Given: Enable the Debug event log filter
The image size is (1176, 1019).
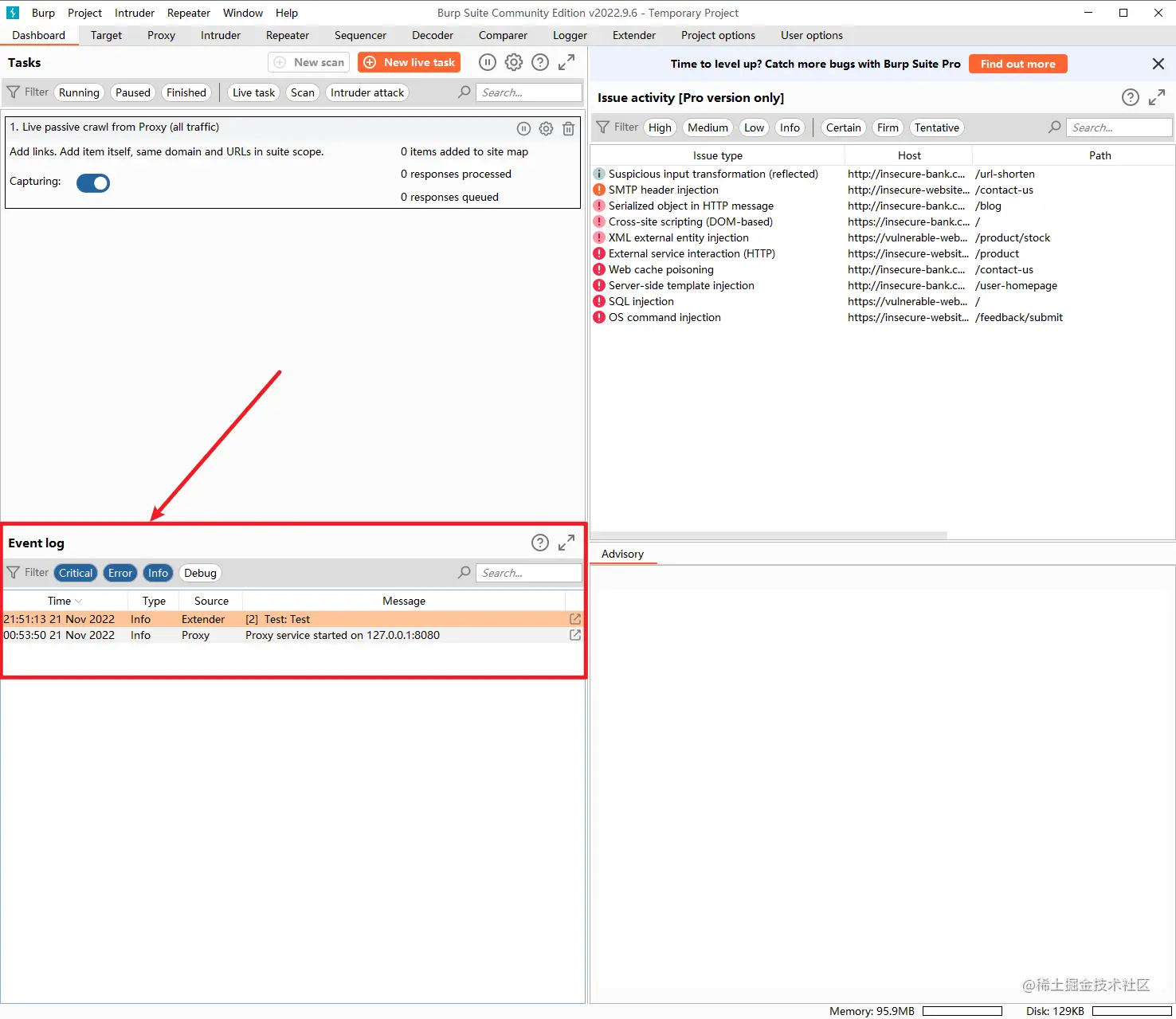Looking at the screenshot, I should tap(200, 573).
